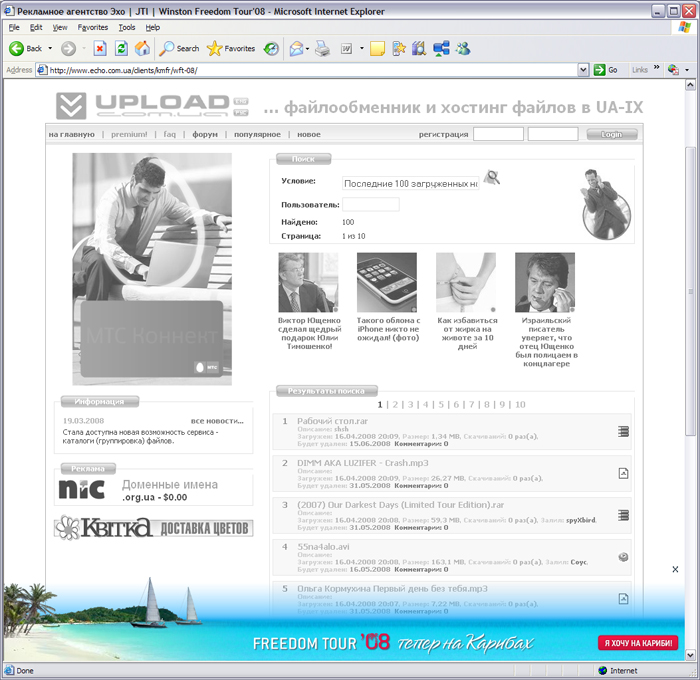Click the second login password field

pos(553,134)
